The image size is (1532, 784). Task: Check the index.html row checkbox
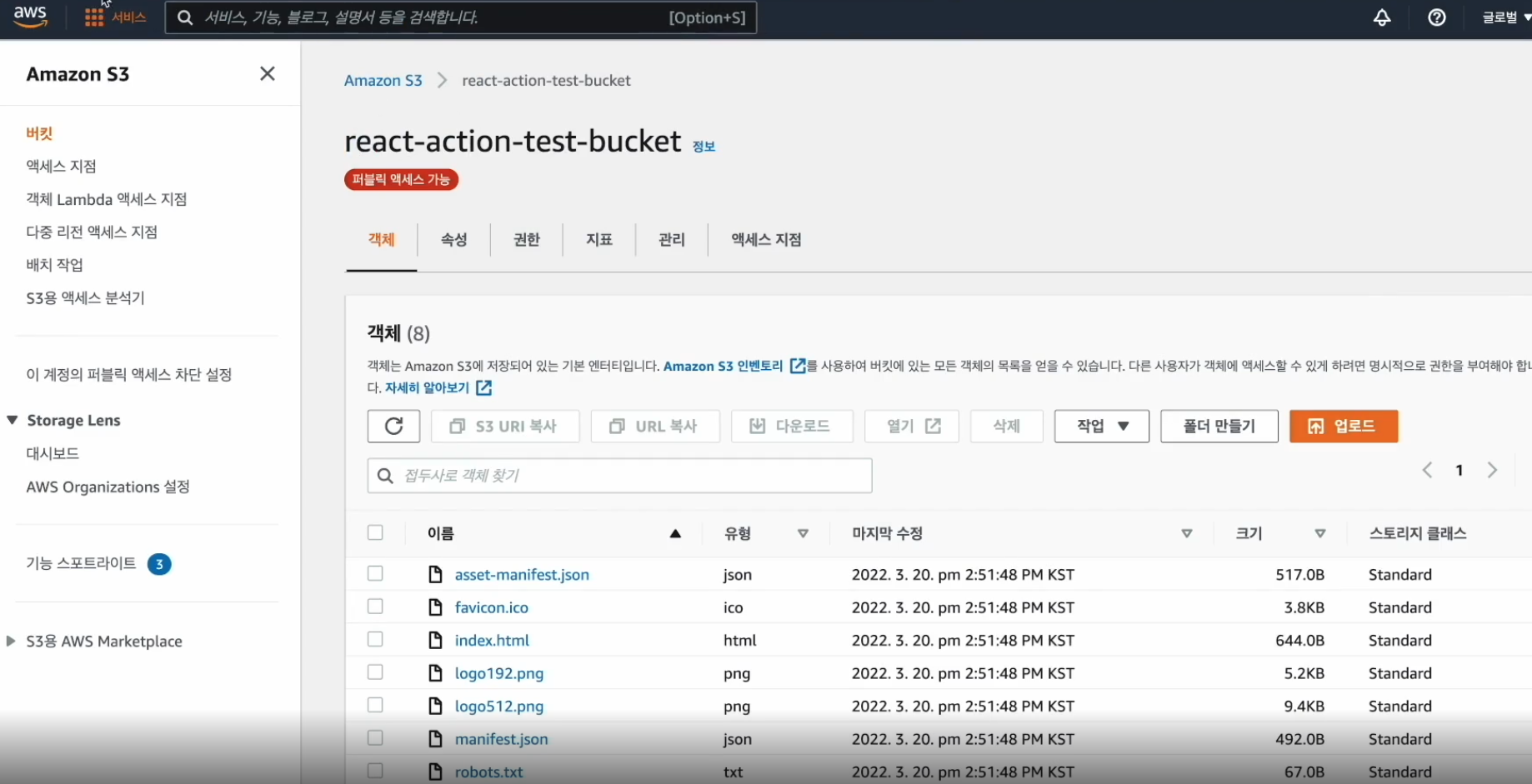pos(375,639)
